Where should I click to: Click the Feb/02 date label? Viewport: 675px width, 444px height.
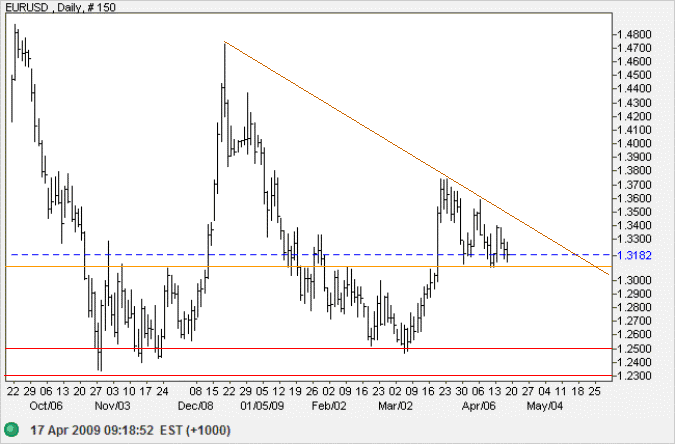(329, 406)
